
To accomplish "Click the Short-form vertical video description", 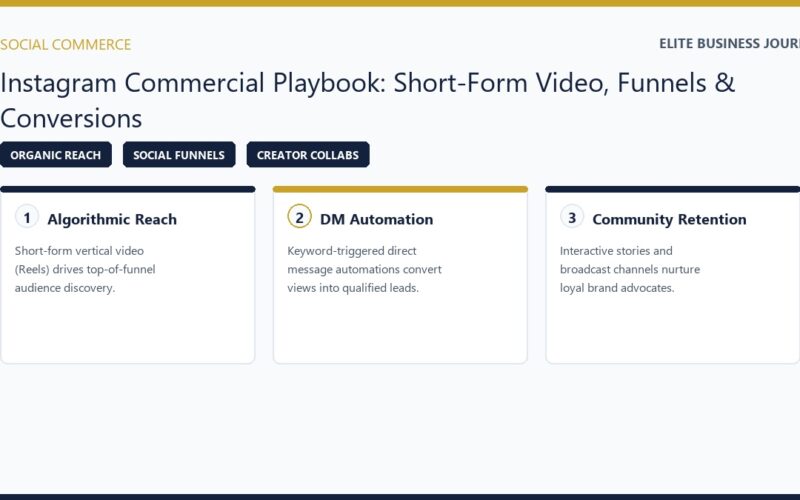I will pos(85,269).
